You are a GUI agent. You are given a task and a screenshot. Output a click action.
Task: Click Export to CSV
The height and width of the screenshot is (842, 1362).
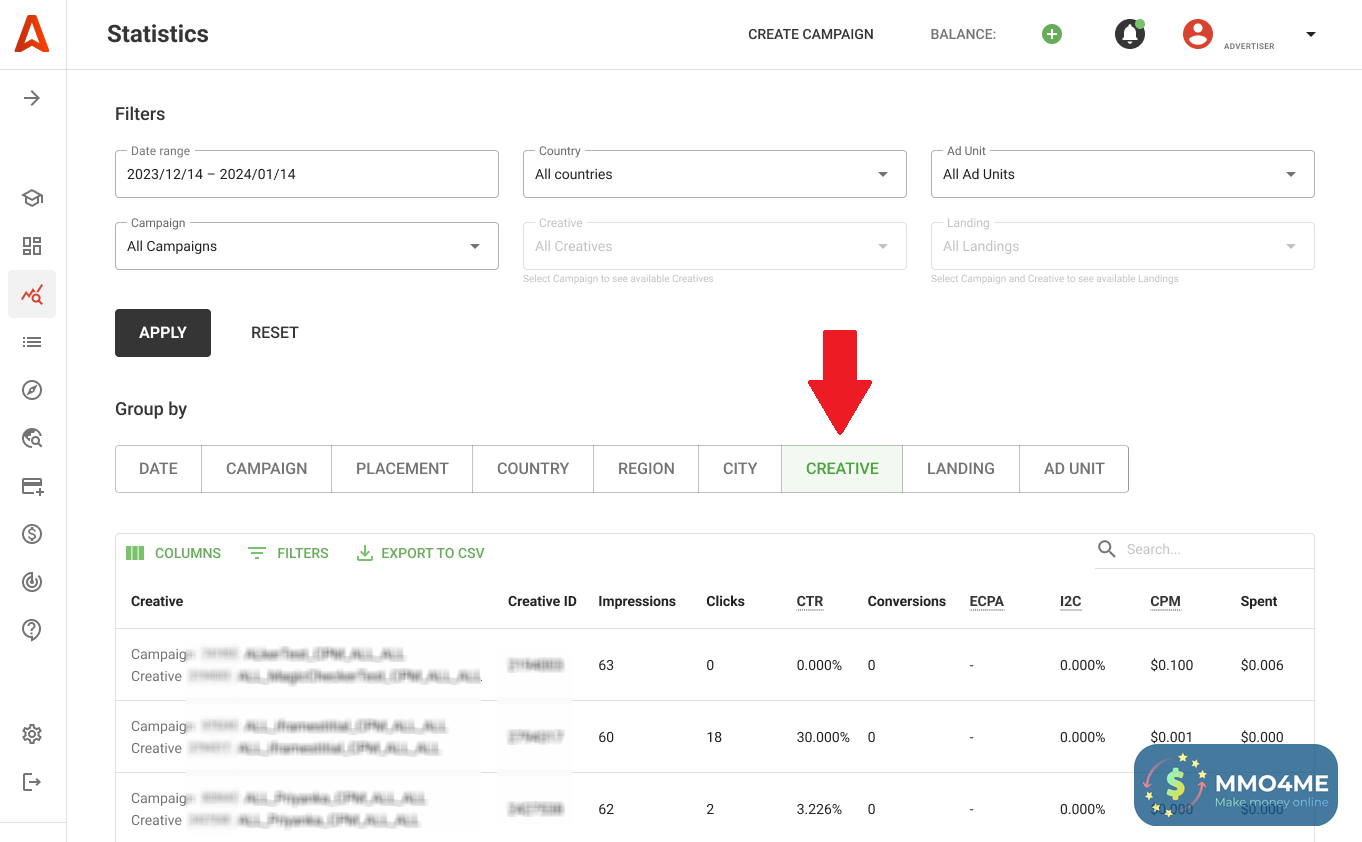pyautogui.click(x=421, y=553)
